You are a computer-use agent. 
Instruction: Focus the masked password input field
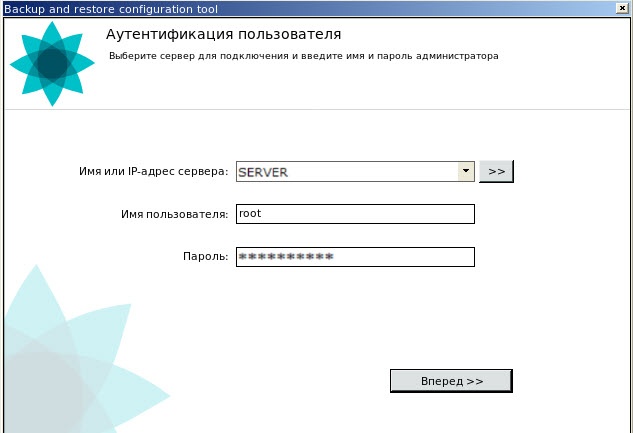coord(355,257)
